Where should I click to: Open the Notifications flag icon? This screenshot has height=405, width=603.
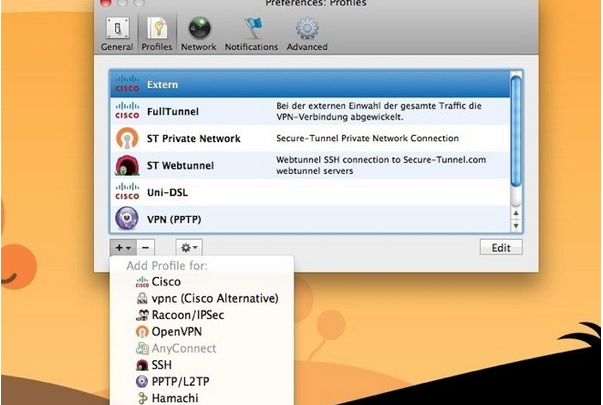tap(251, 31)
